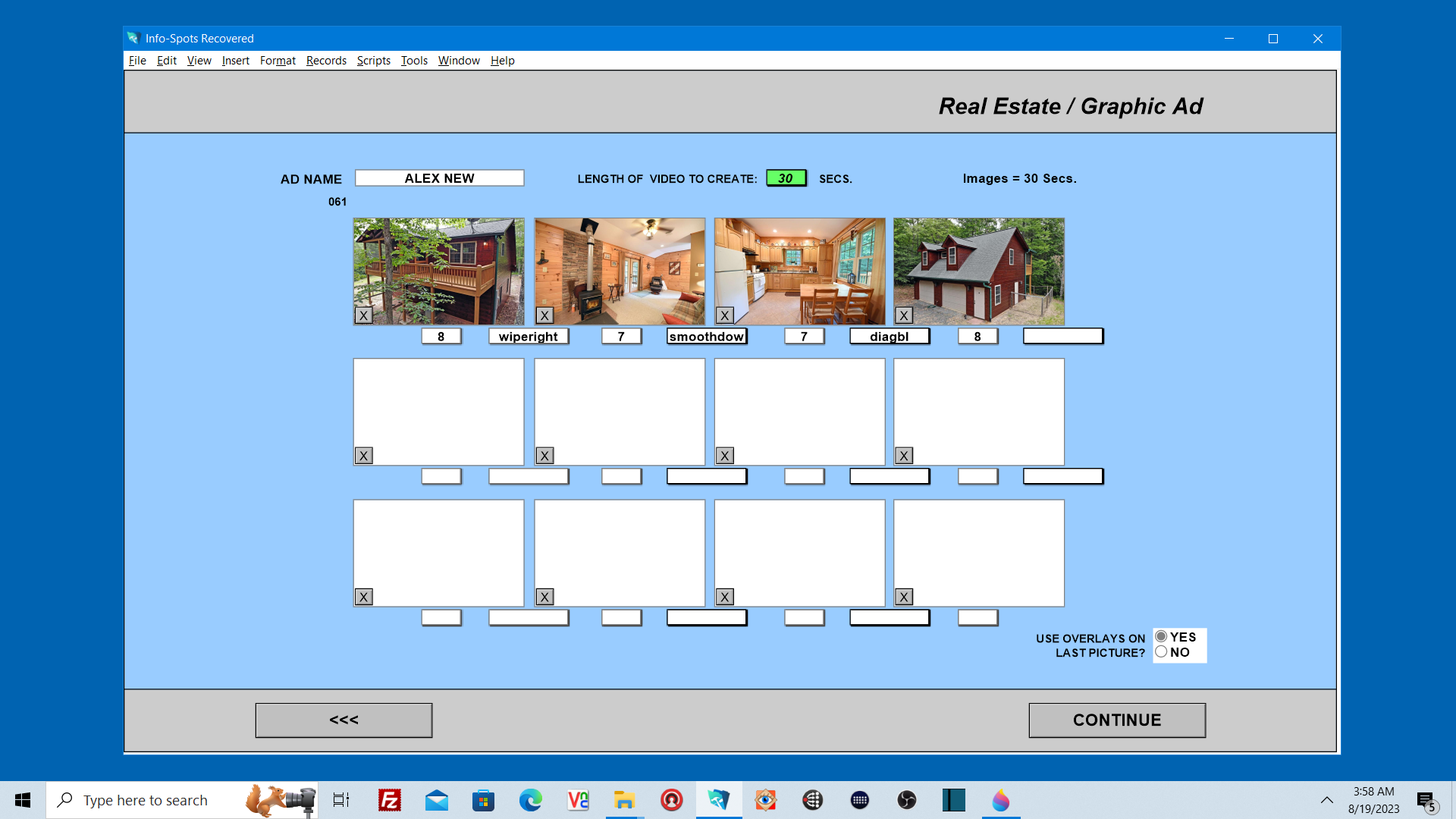Open the Insert menu
Image resolution: width=1456 pixels, height=819 pixels.
pyautogui.click(x=236, y=61)
